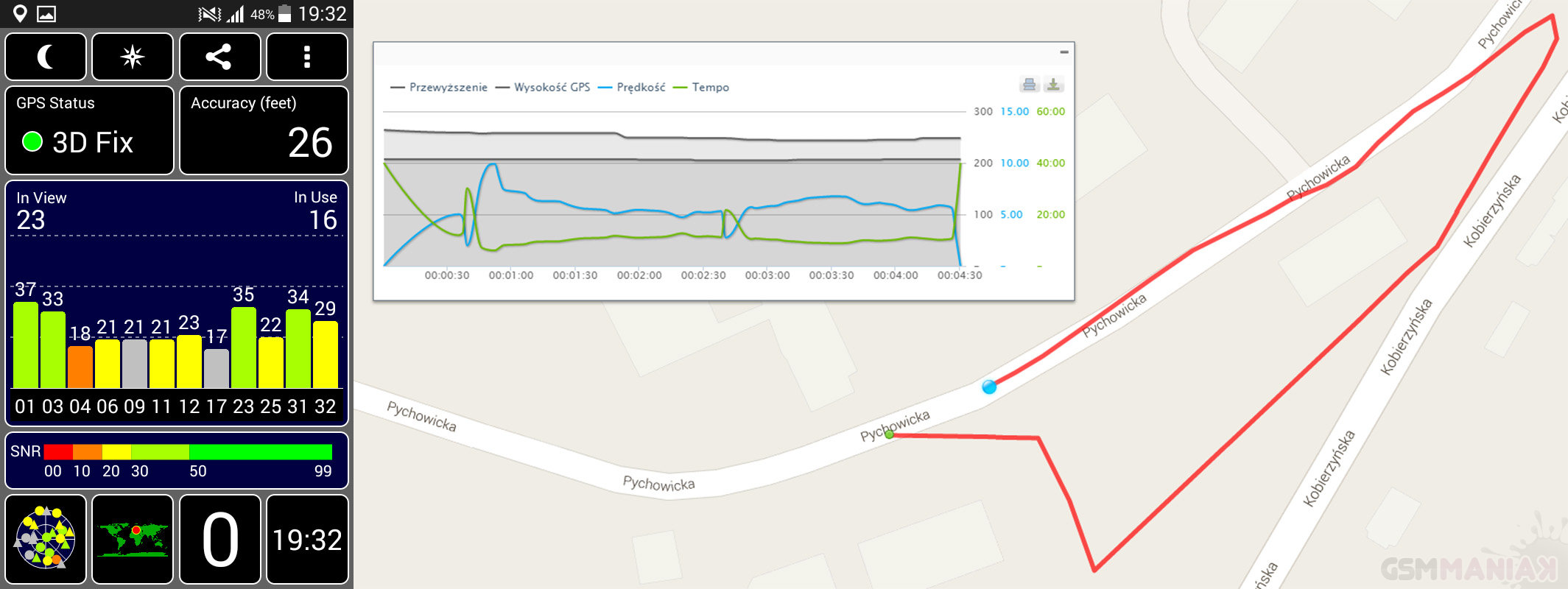Select the green route start marker
This screenshot has height=589, width=1568.
889,434
